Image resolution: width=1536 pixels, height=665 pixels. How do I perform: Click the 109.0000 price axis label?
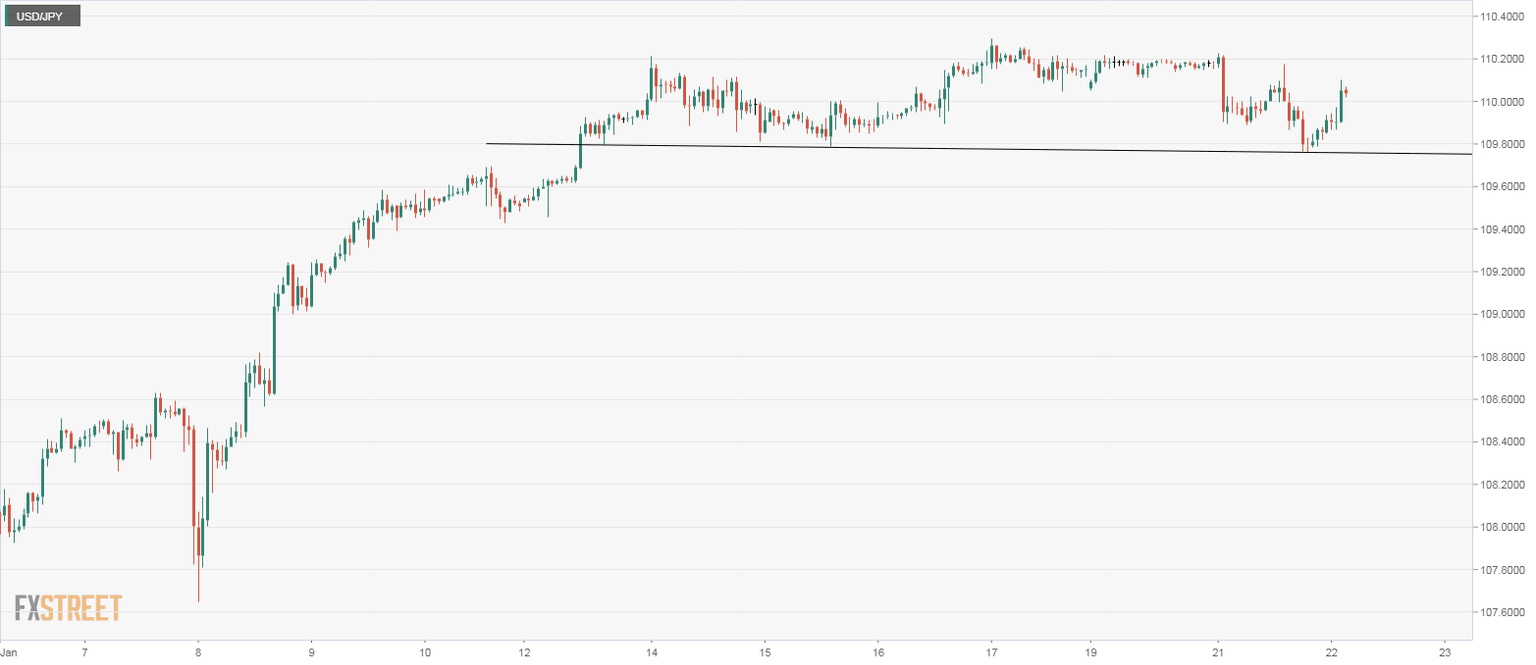click(1502, 314)
